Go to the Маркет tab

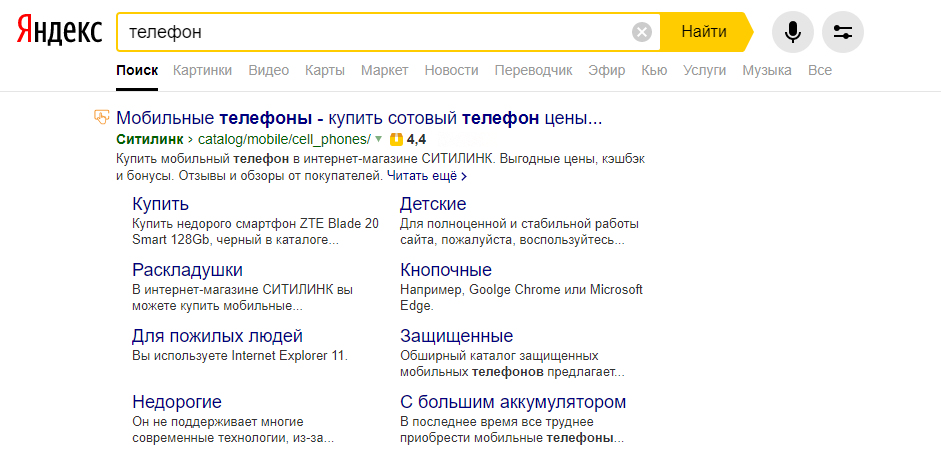click(384, 70)
